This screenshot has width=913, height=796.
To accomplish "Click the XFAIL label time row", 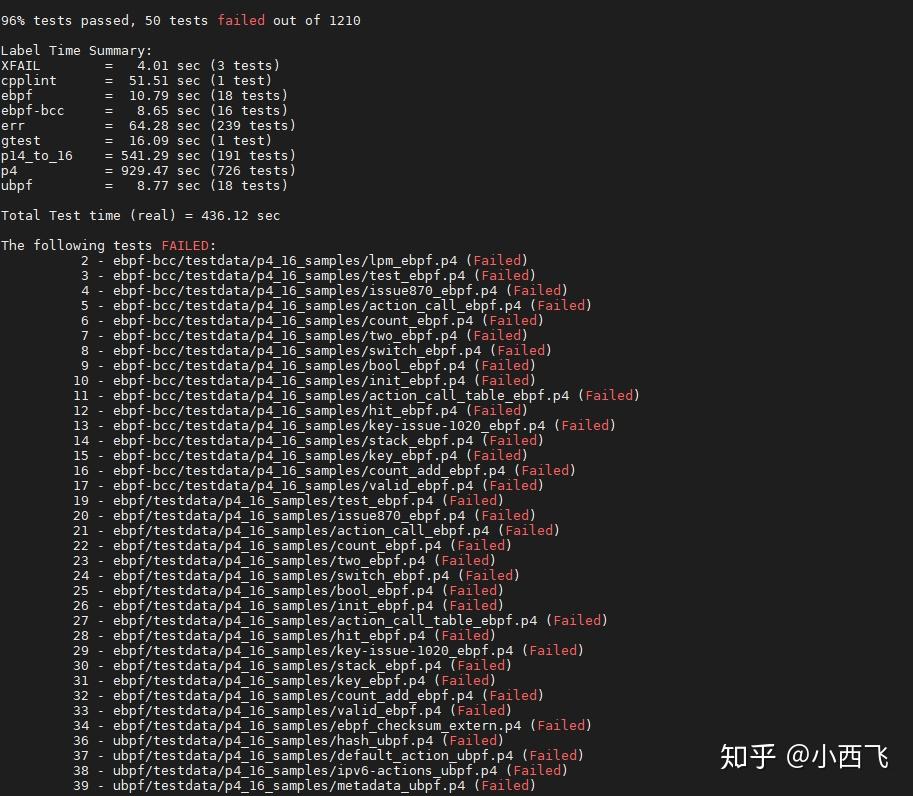I will pos(140,65).
